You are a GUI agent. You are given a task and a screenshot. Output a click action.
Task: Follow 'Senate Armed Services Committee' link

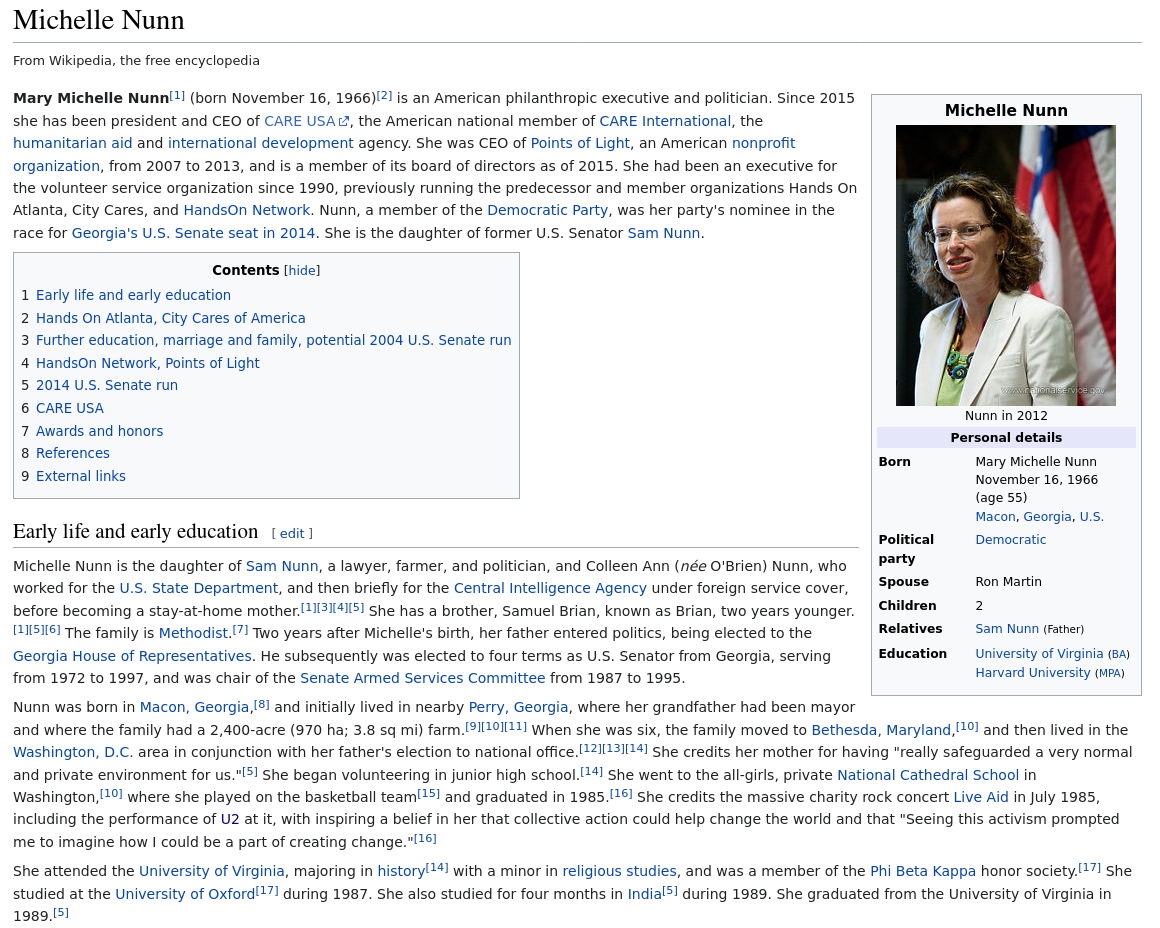[422, 679]
